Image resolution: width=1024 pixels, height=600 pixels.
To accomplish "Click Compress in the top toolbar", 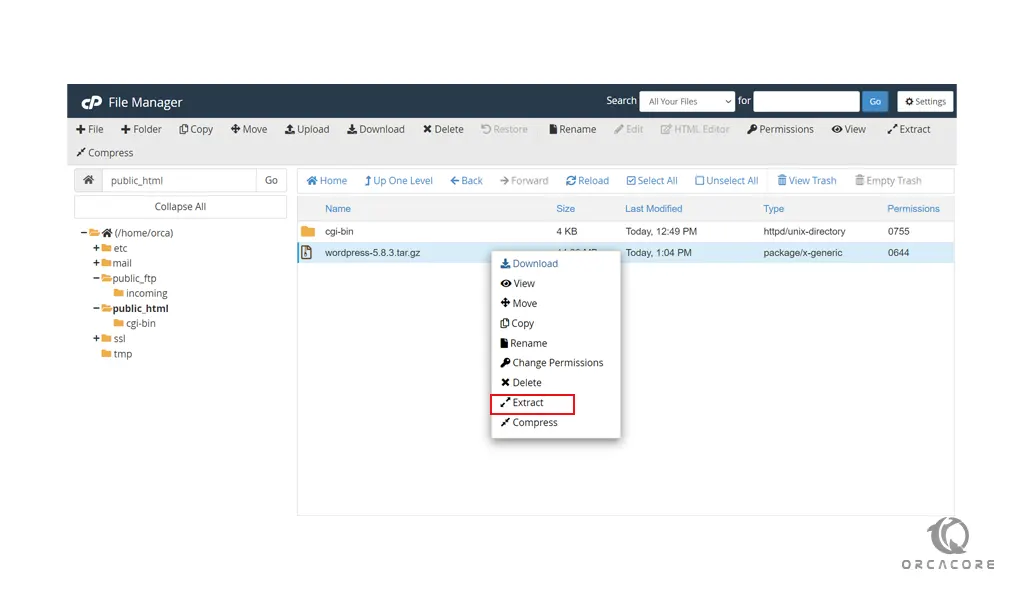I will tap(104, 153).
